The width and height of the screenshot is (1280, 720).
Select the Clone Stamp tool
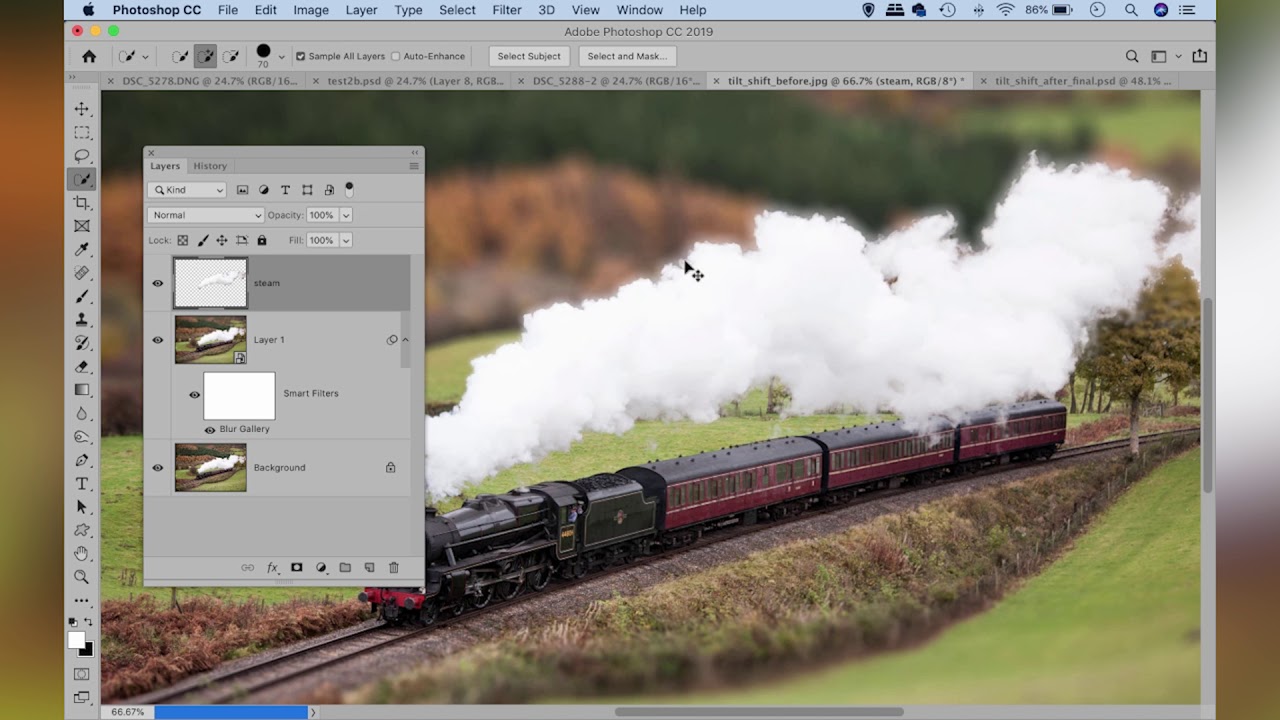pyautogui.click(x=82, y=320)
